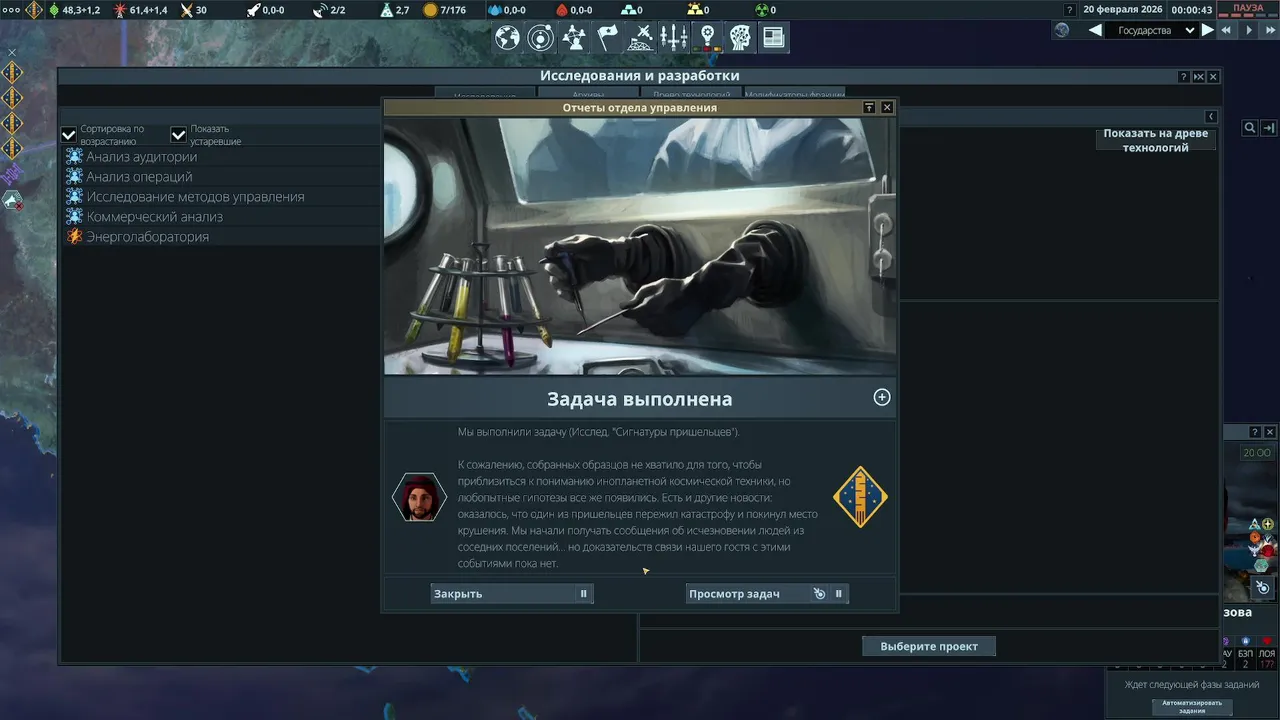Click the research window help question mark
Image resolution: width=1280 pixels, height=720 pixels.
tap(1184, 77)
